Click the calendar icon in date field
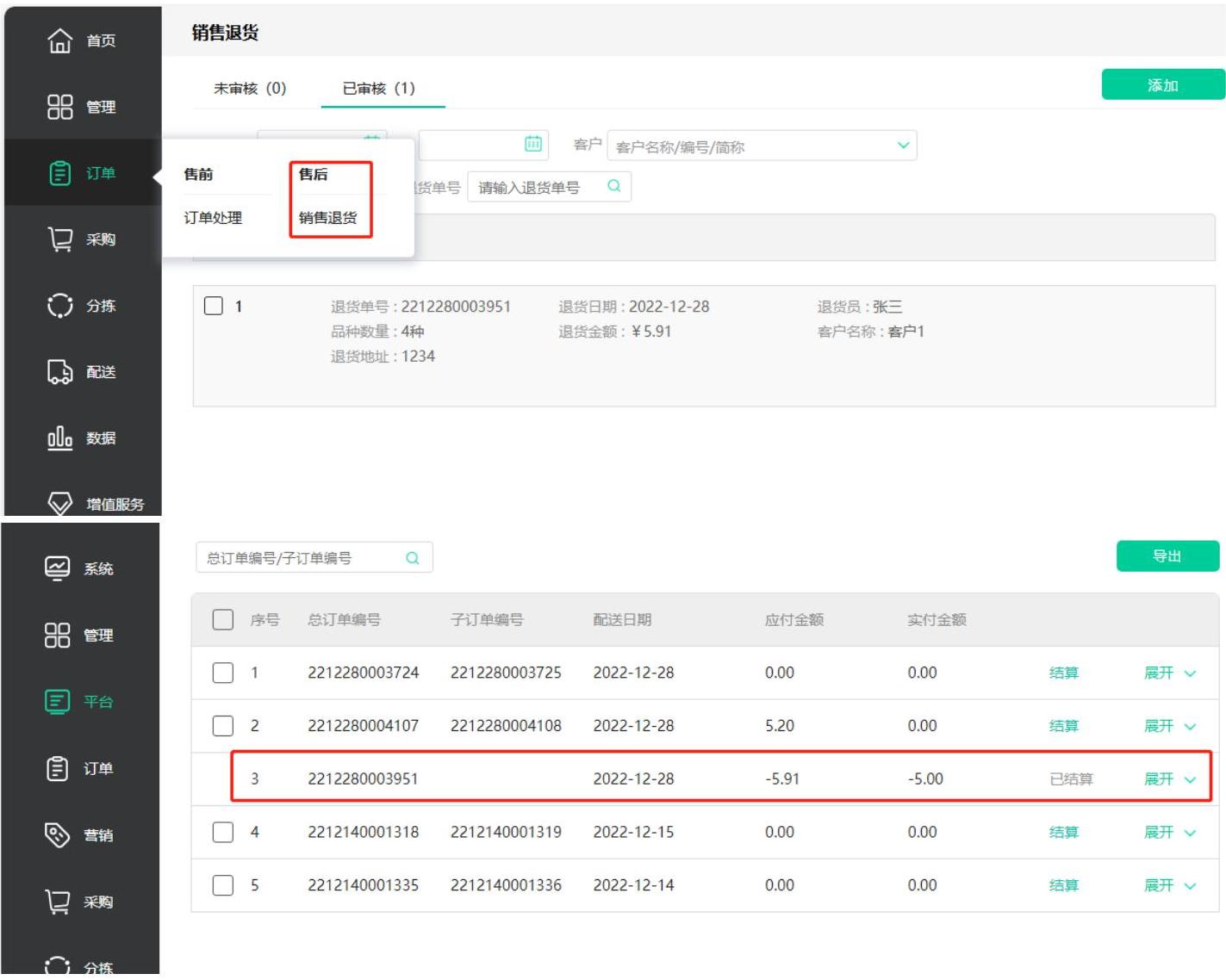1226x980 pixels. (533, 144)
